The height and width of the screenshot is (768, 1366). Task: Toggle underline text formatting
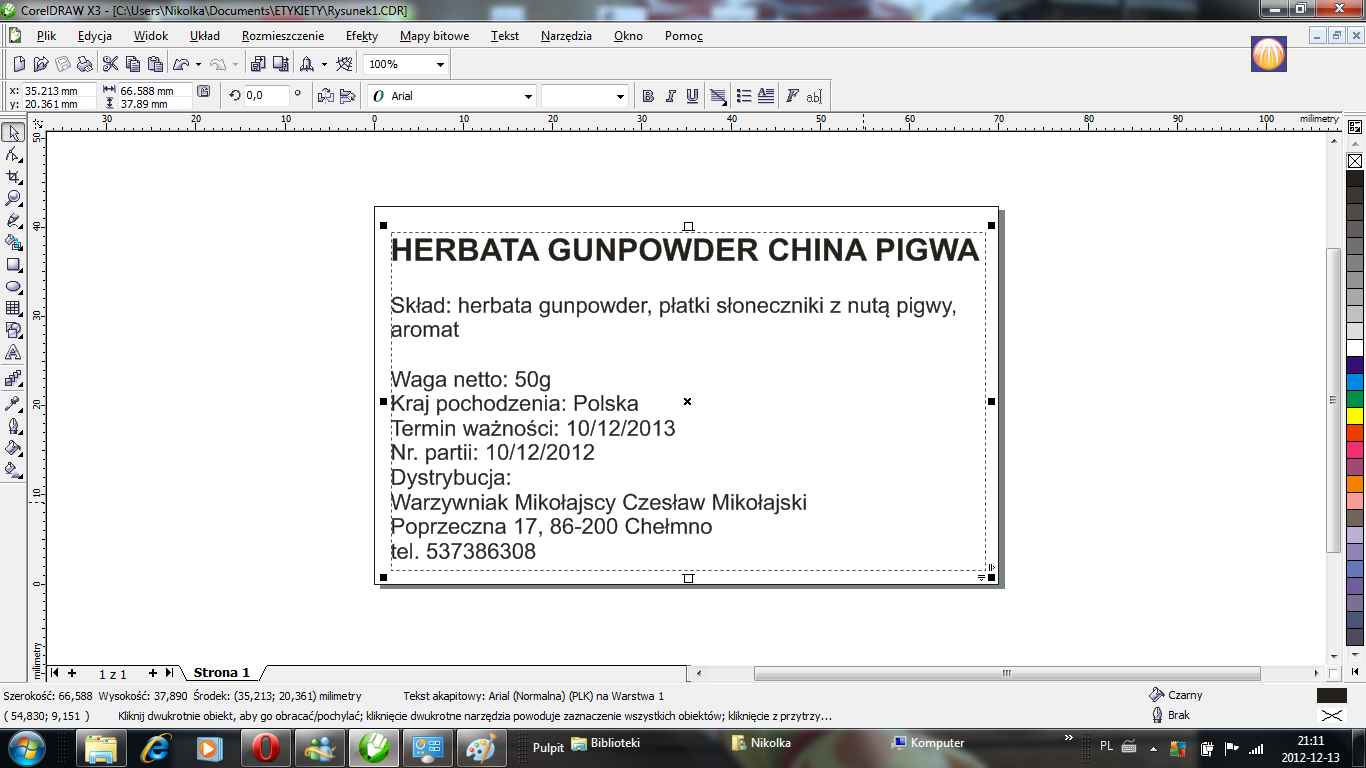click(x=692, y=96)
